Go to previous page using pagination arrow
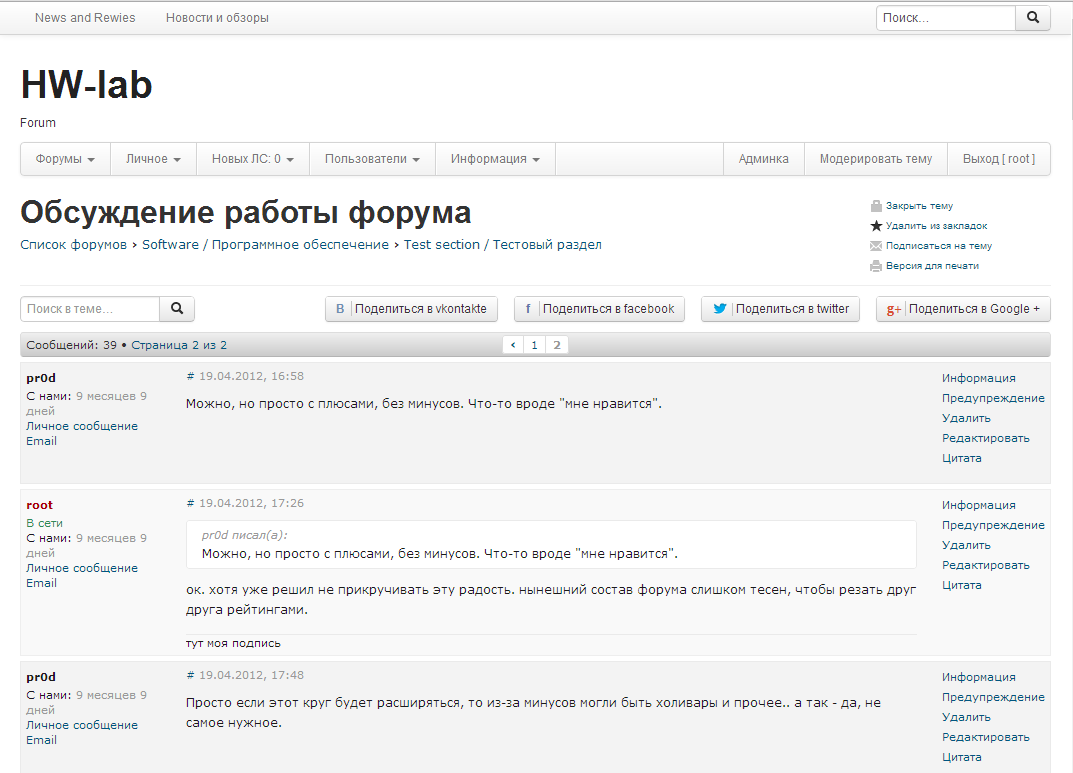The height and width of the screenshot is (773, 1073). (x=513, y=345)
